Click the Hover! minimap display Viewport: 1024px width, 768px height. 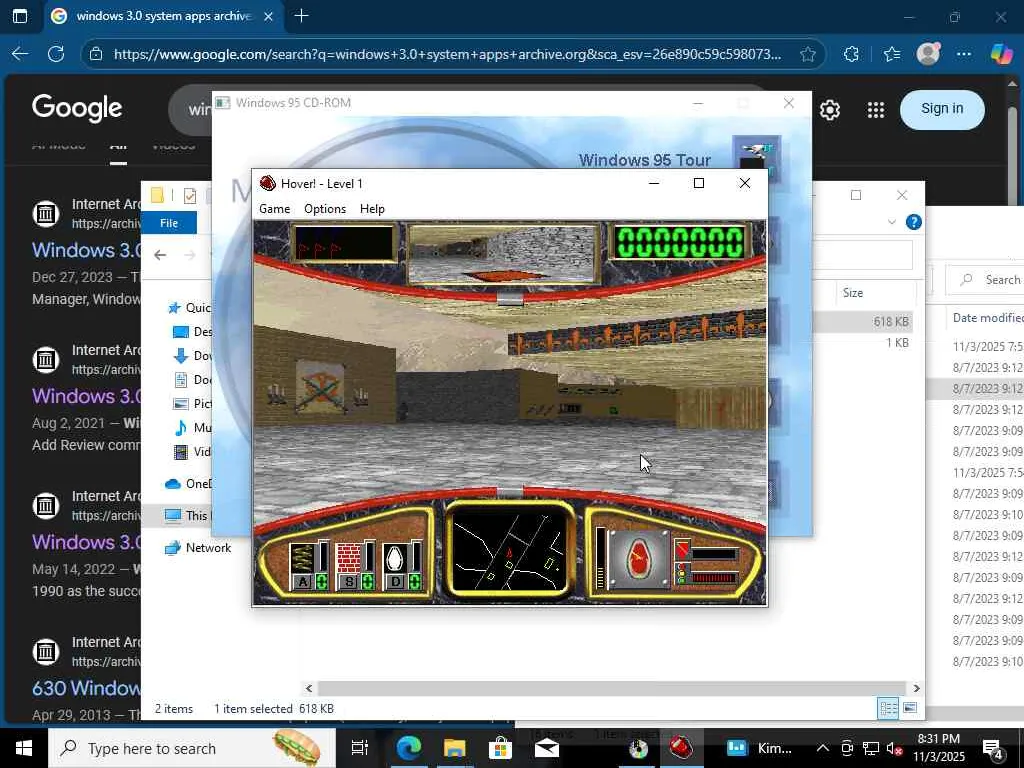(509, 550)
